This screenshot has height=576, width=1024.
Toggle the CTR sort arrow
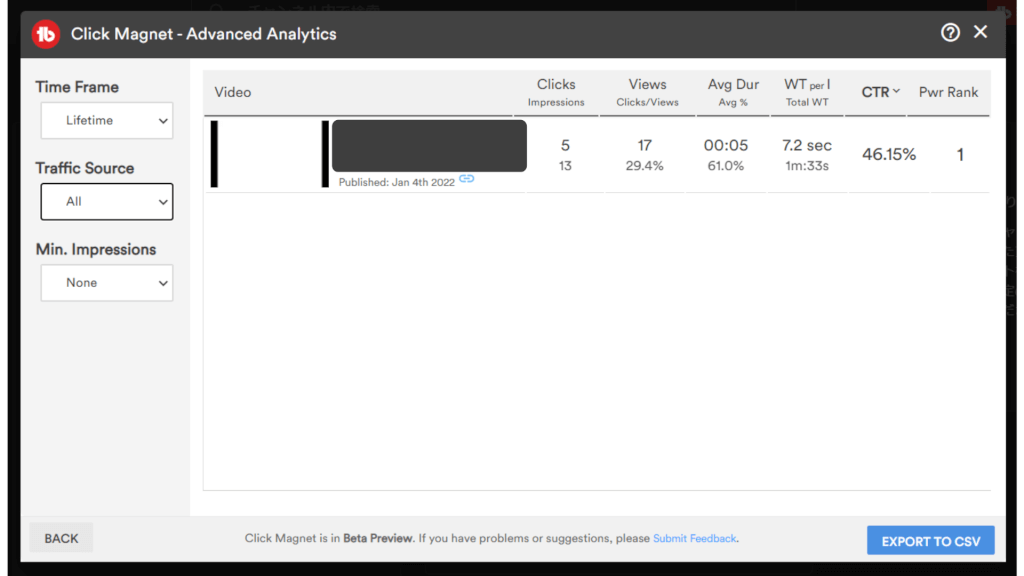click(x=896, y=91)
